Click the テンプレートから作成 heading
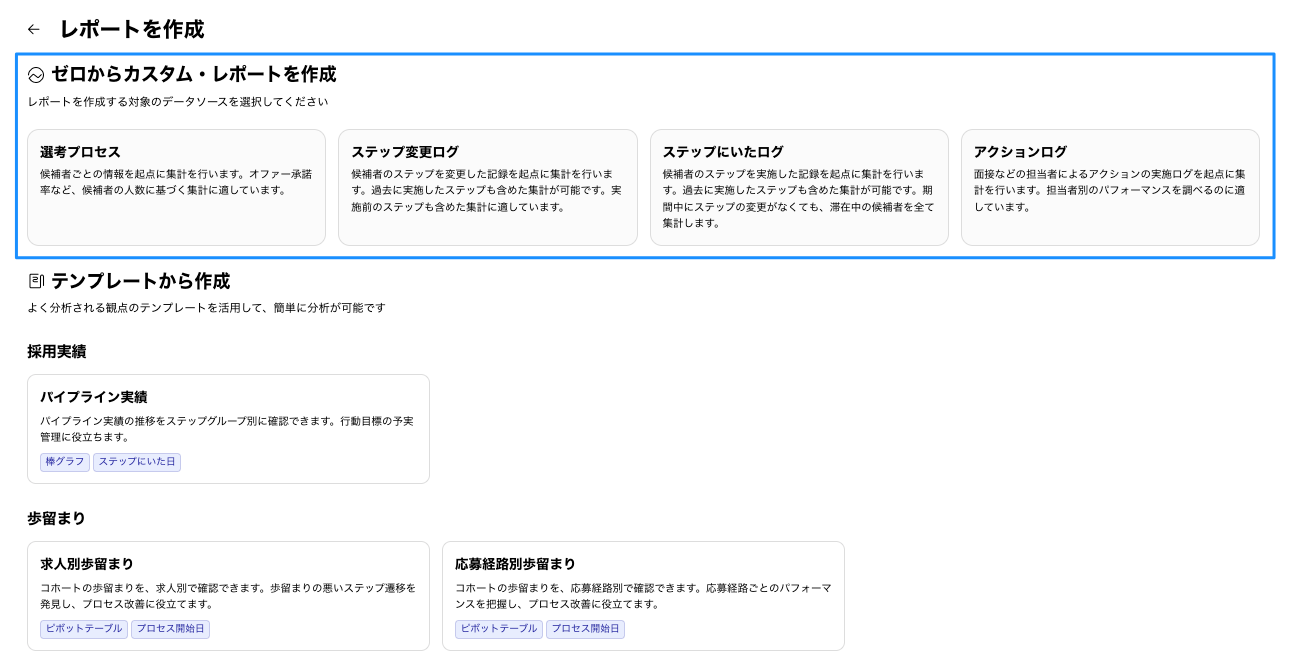The width and height of the screenshot is (1301, 671). [x=140, y=282]
